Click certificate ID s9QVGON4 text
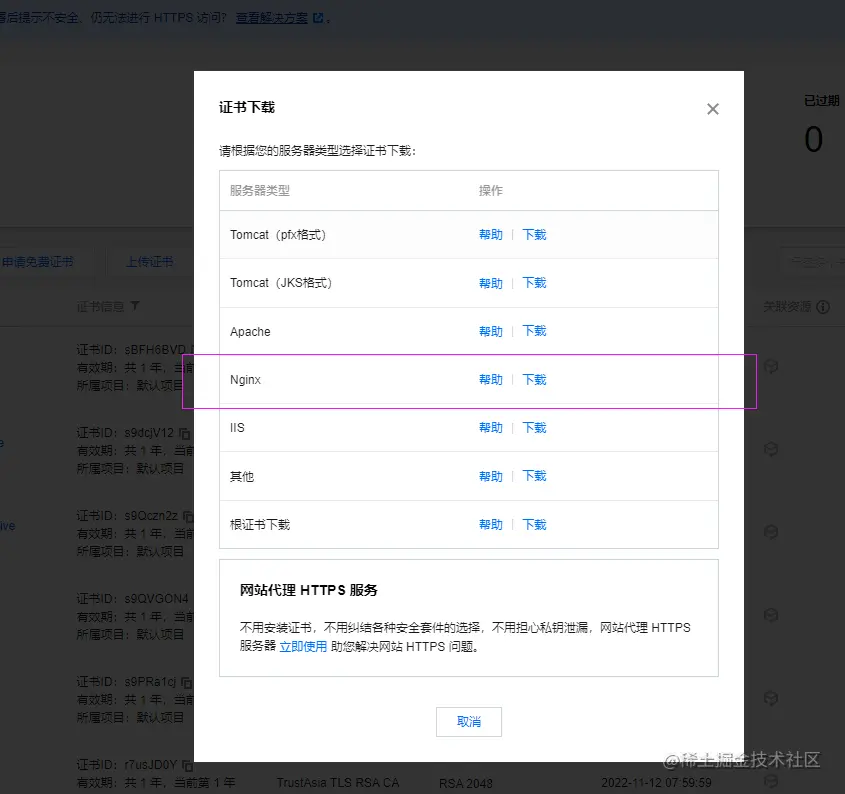The width and height of the screenshot is (845, 794). (156, 599)
